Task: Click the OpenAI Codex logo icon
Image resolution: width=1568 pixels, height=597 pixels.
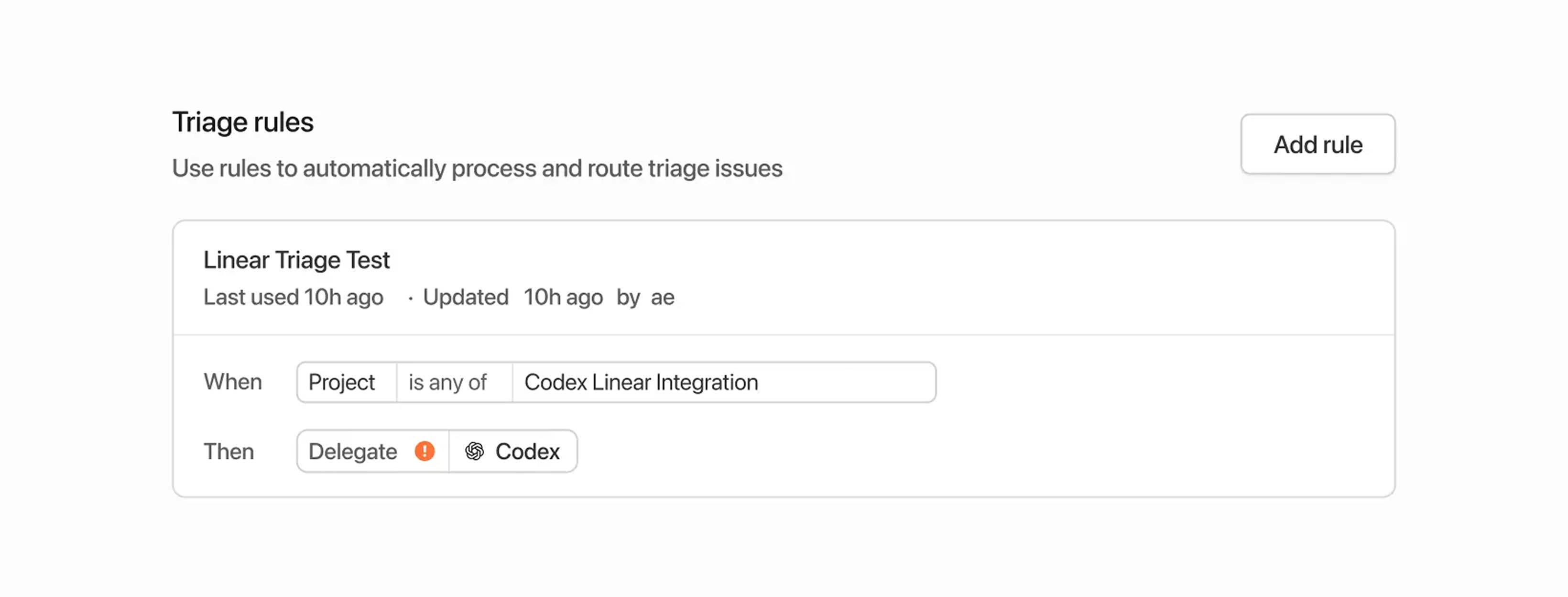Action: click(474, 452)
